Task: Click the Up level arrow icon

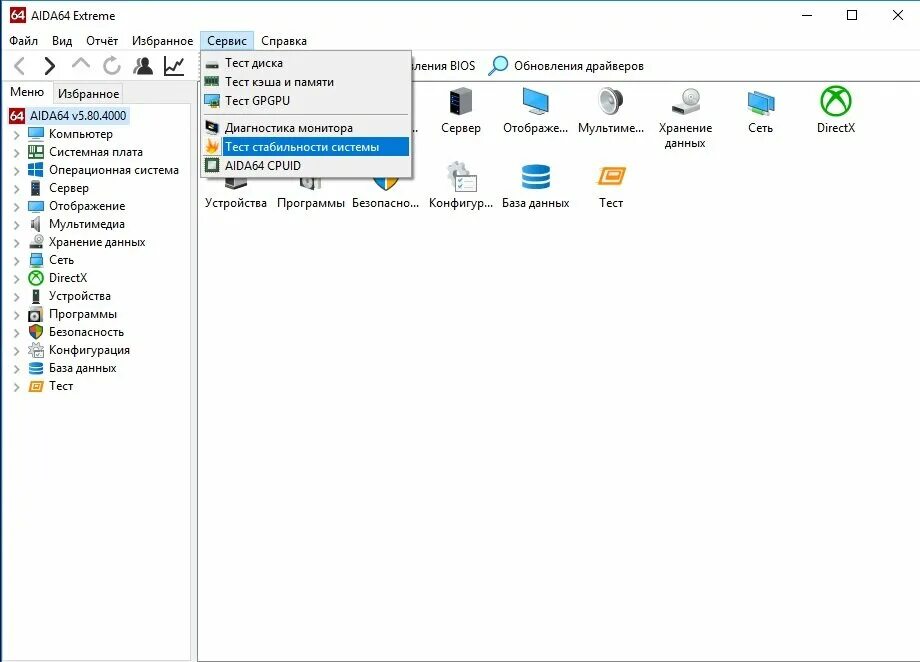Action: (80, 63)
